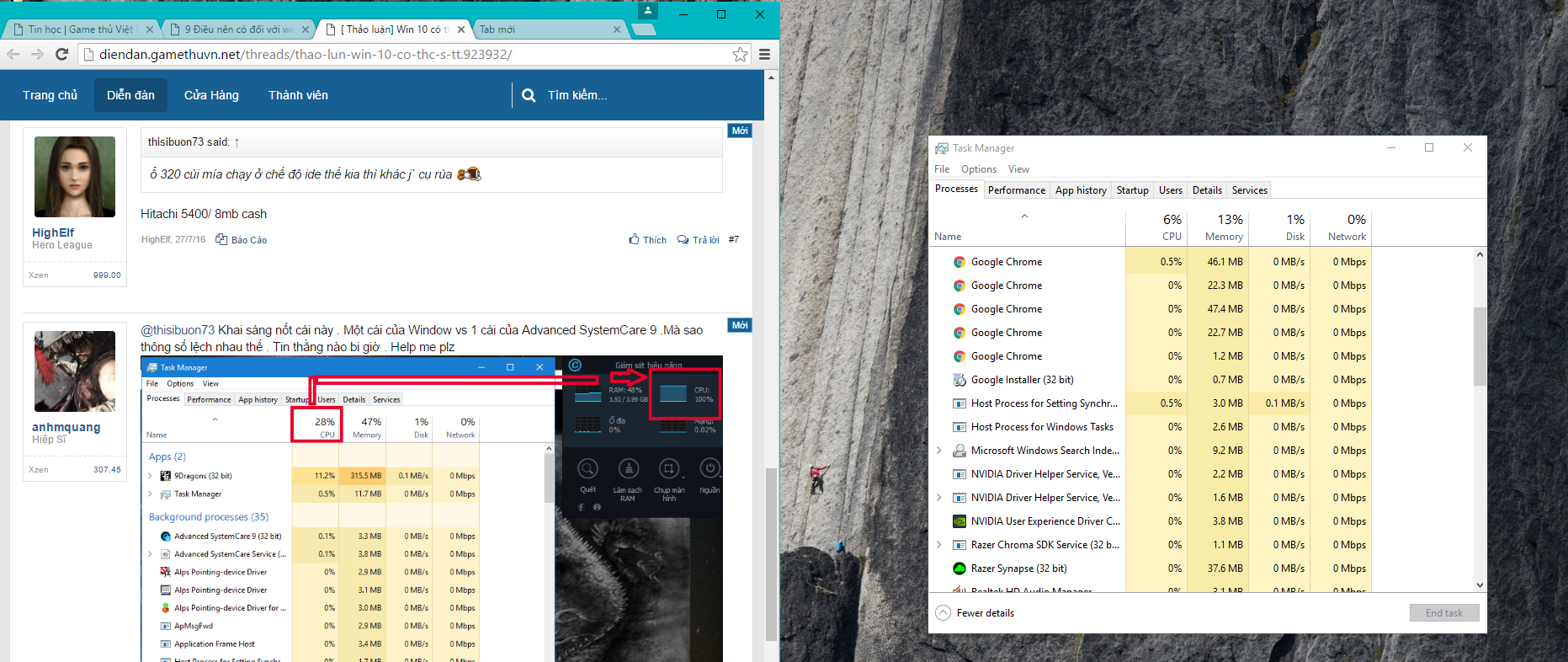Viewport: 1568px width, 662px height.
Task: Sort processes by Disk column
Action: click(1279, 227)
